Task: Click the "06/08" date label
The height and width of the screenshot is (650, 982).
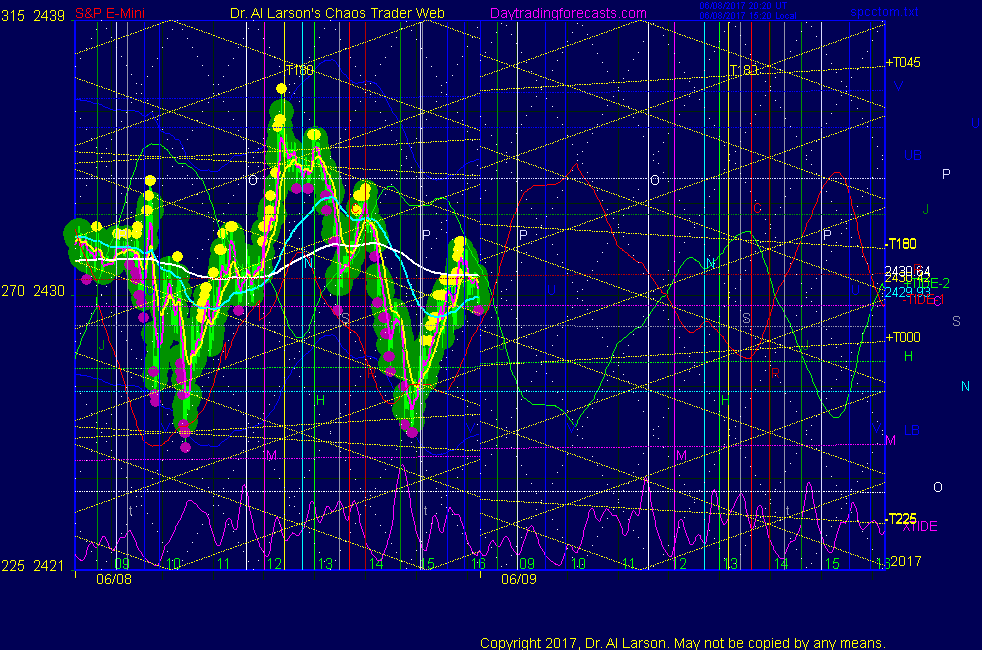Action: [x=114, y=579]
